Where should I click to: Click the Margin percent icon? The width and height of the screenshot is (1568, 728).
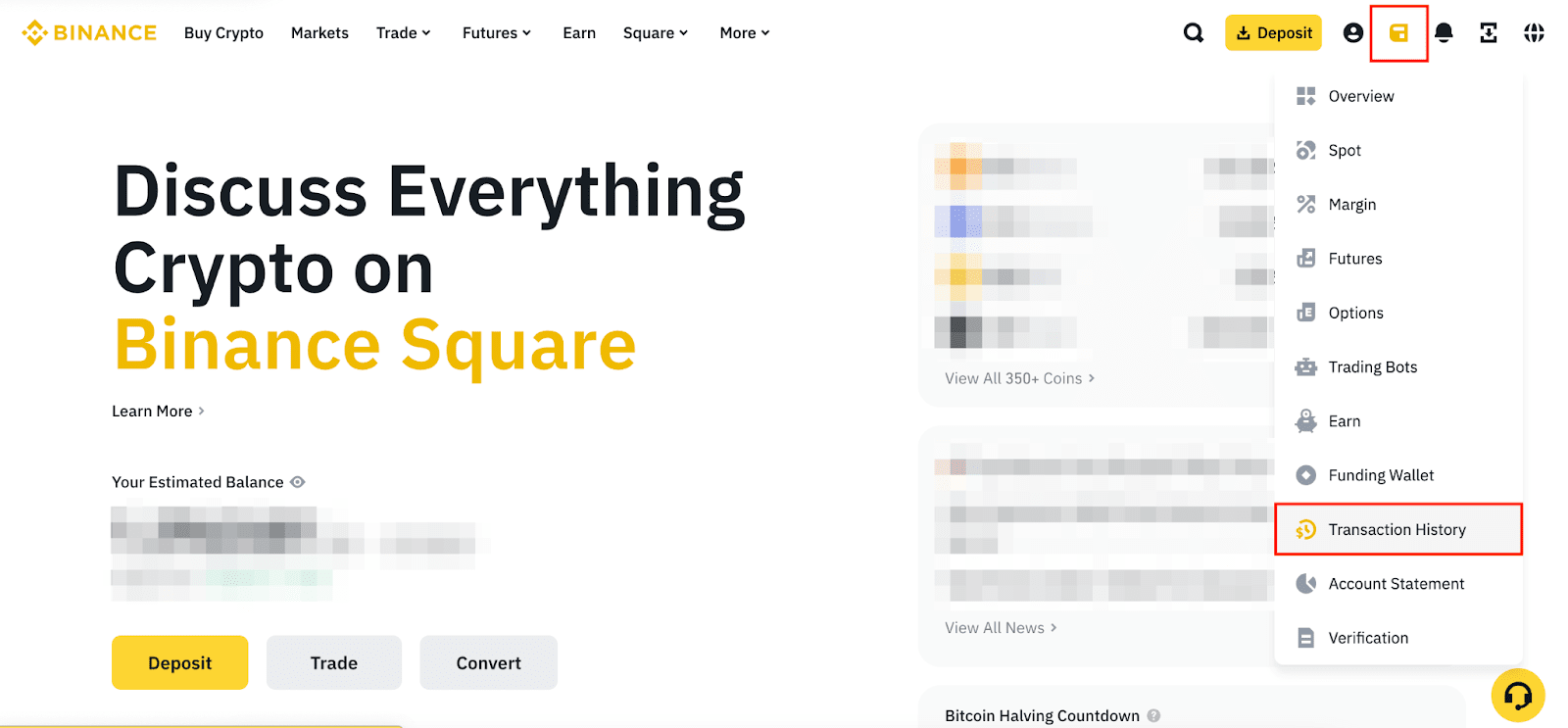1305,204
